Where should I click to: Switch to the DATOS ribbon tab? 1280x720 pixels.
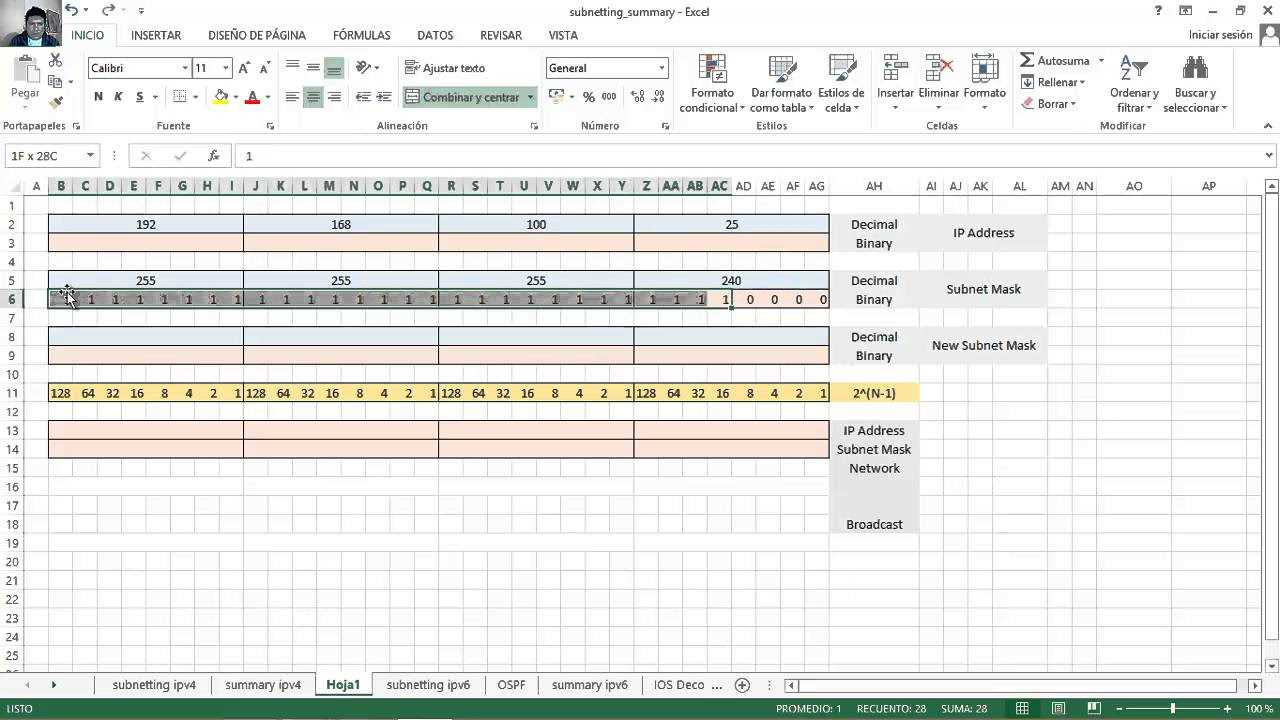(435, 35)
